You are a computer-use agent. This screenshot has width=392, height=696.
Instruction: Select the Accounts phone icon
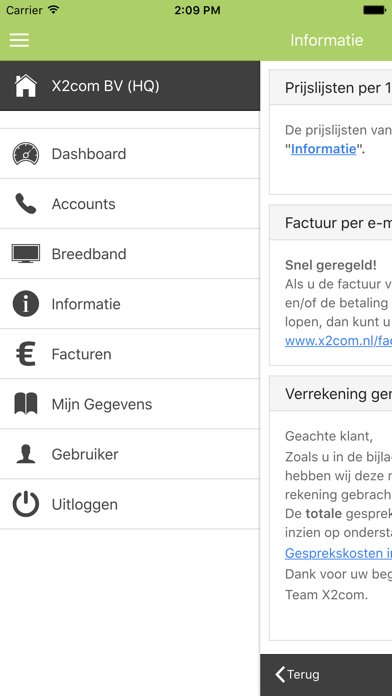26,204
